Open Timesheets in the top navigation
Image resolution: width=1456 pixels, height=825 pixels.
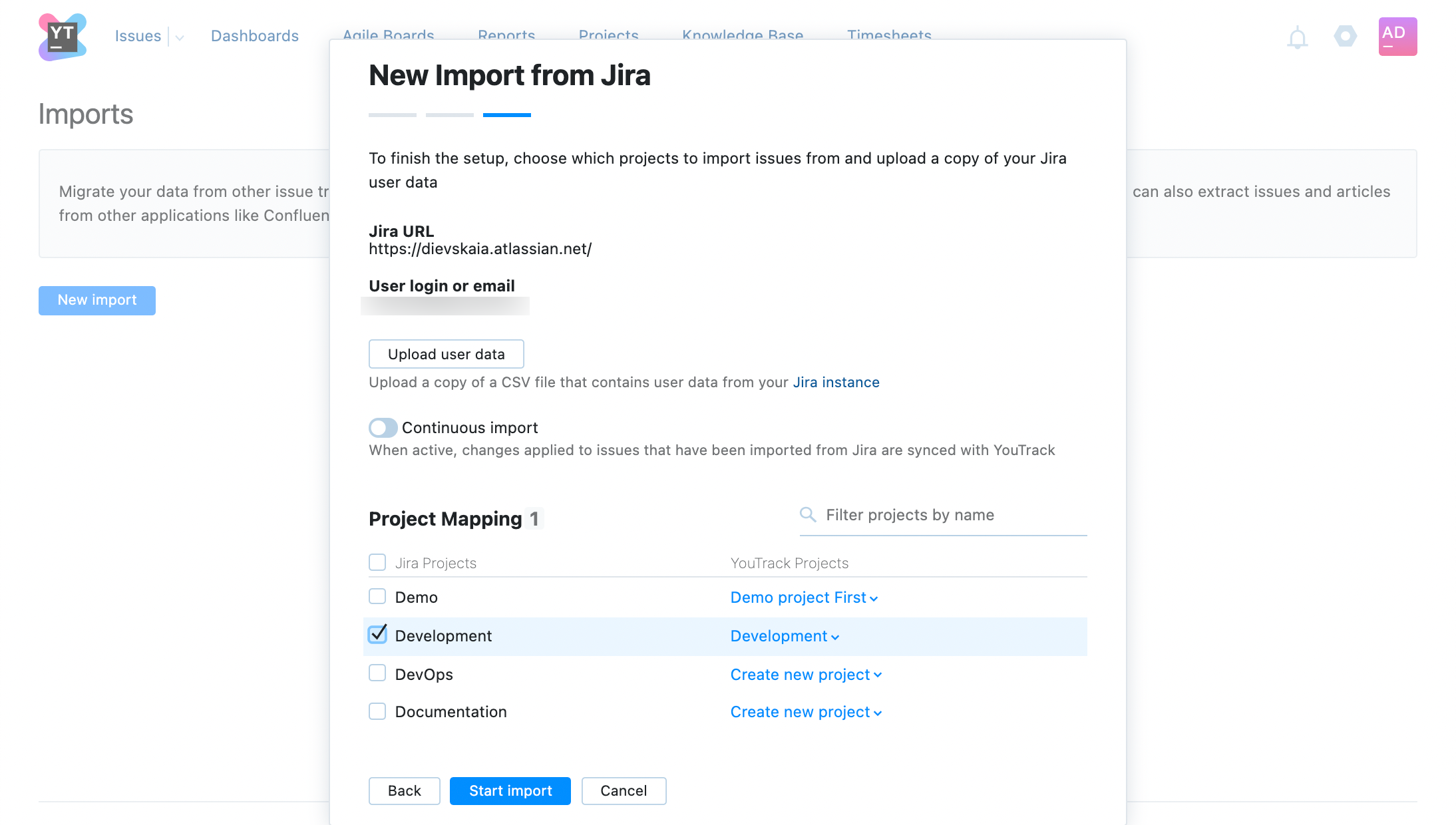pos(889,34)
